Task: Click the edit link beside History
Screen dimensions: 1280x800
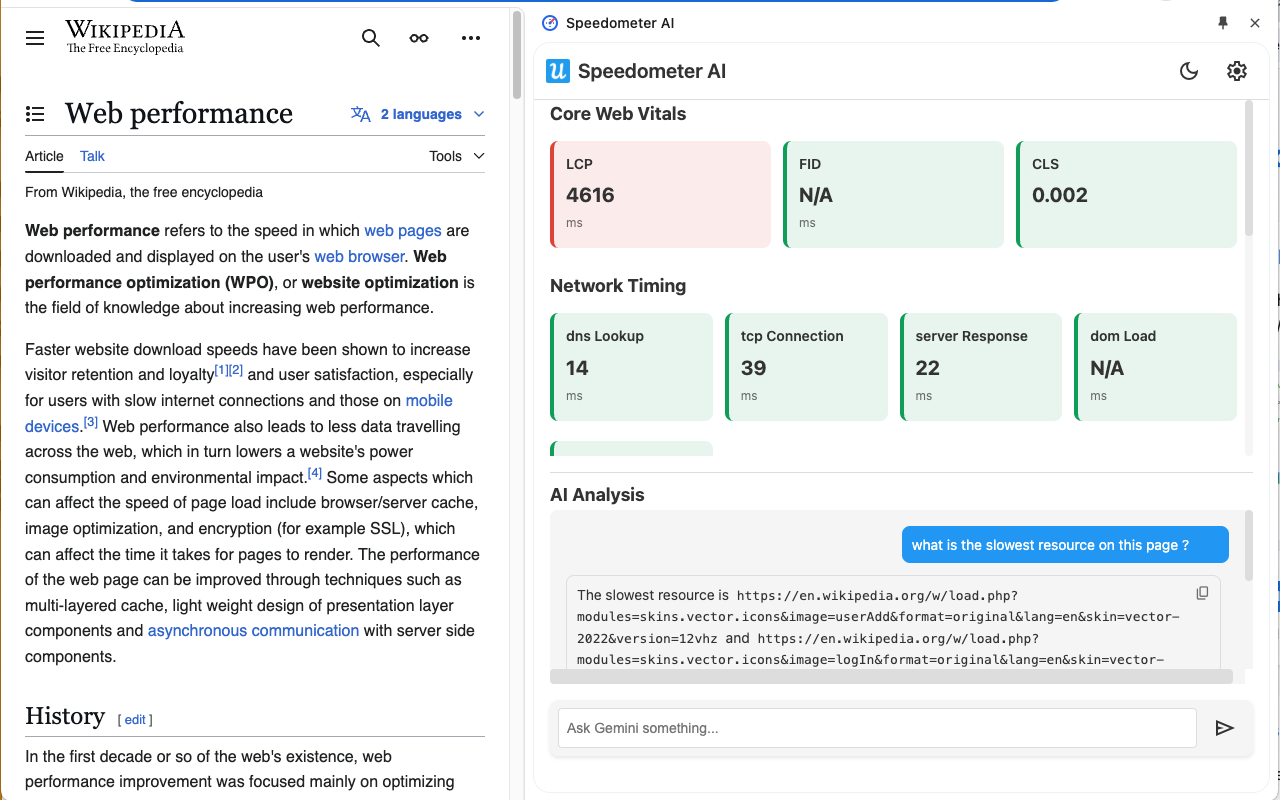Action: [x=135, y=719]
